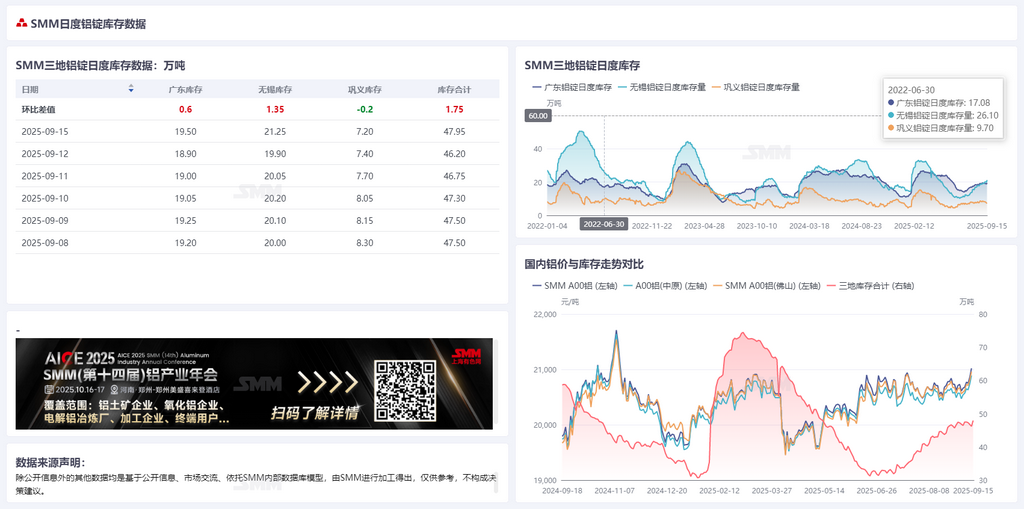Click the 巩义库存 column header
Screen dimensions: 1024x509
[364, 90]
